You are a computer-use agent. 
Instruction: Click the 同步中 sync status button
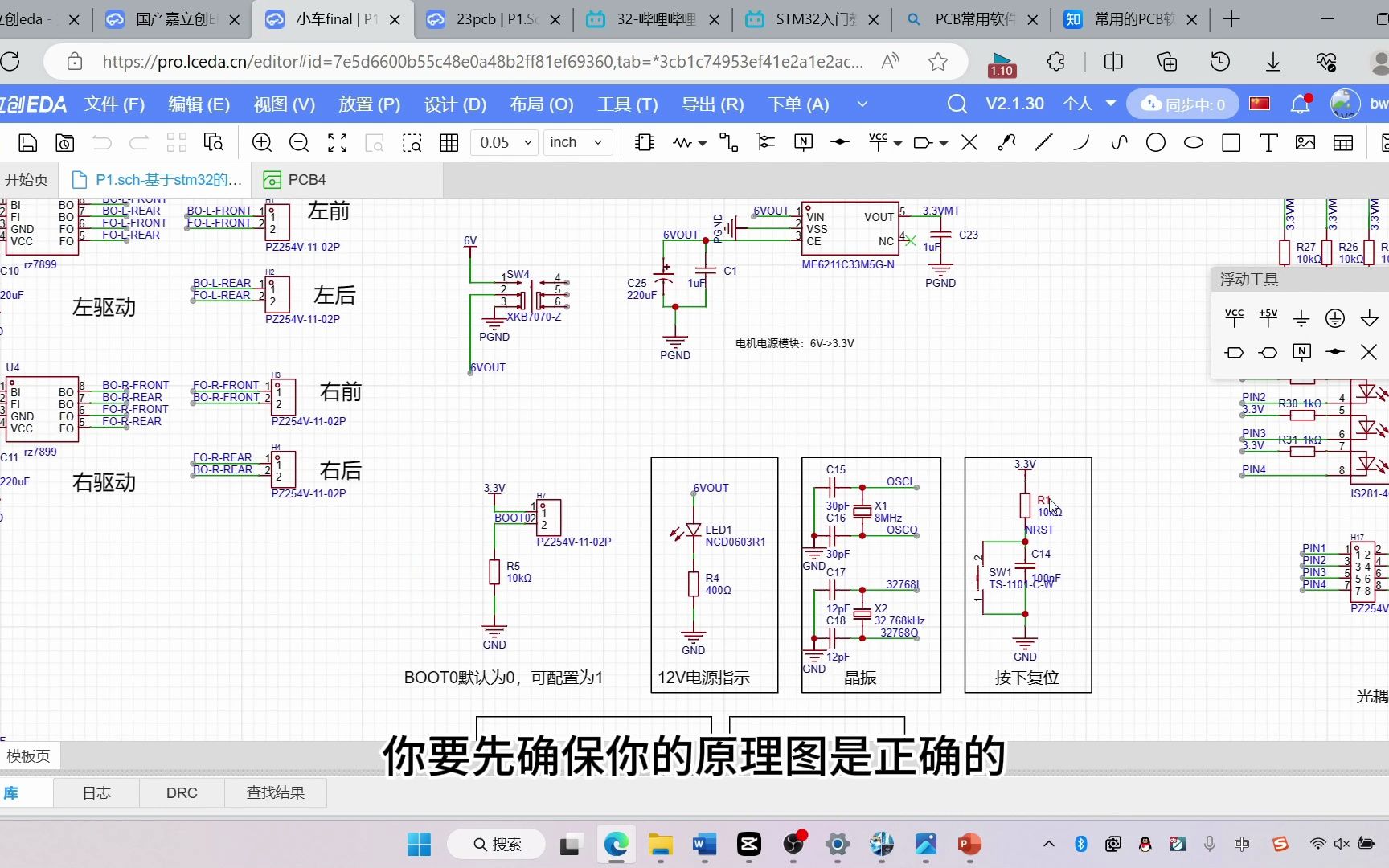click(1182, 104)
